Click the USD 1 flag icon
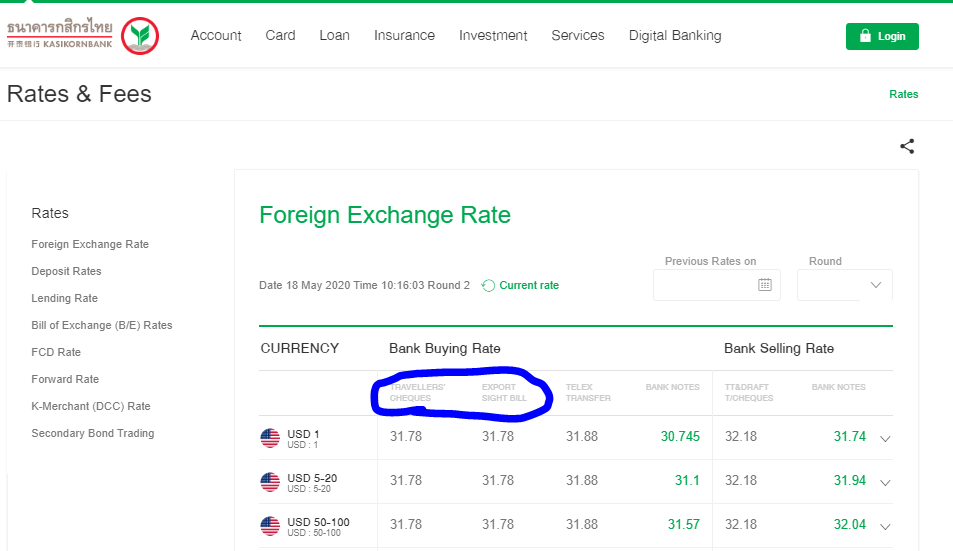The height and width of the screenshot is (551, 953). coord(270,438)
